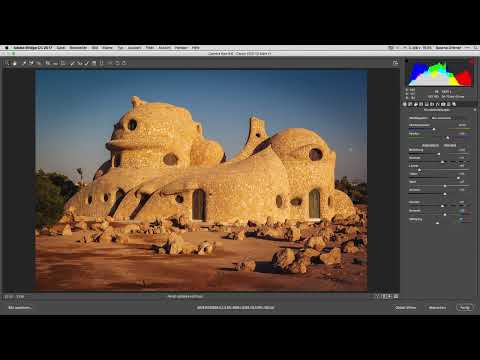Viewport: 480px width, 360px height.
Task: Open the Basic (Grundeinstellungen) panel tab
Action: point(405,104)
